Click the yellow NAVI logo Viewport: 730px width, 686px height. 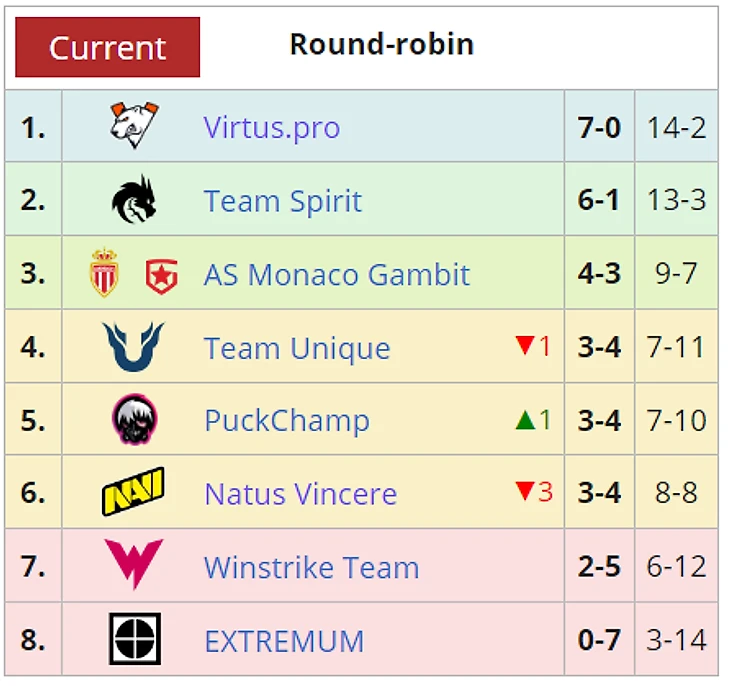(133, 492)
